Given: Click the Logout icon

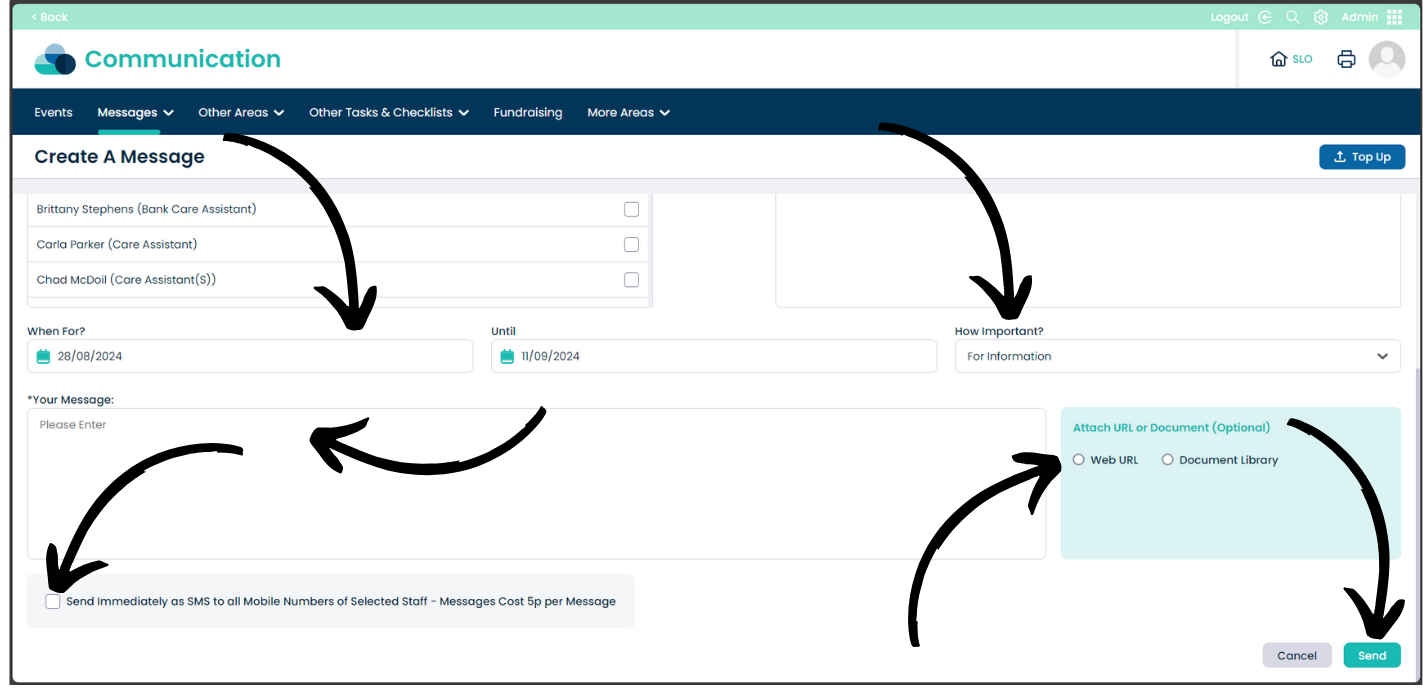Looking at the screenshot, I should (1265, 17).
